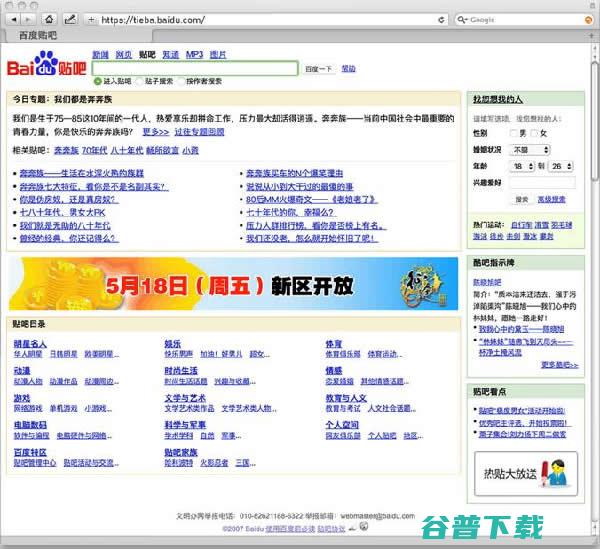
Task: Open the 体育 category link
Action: [x=334, y=344]
